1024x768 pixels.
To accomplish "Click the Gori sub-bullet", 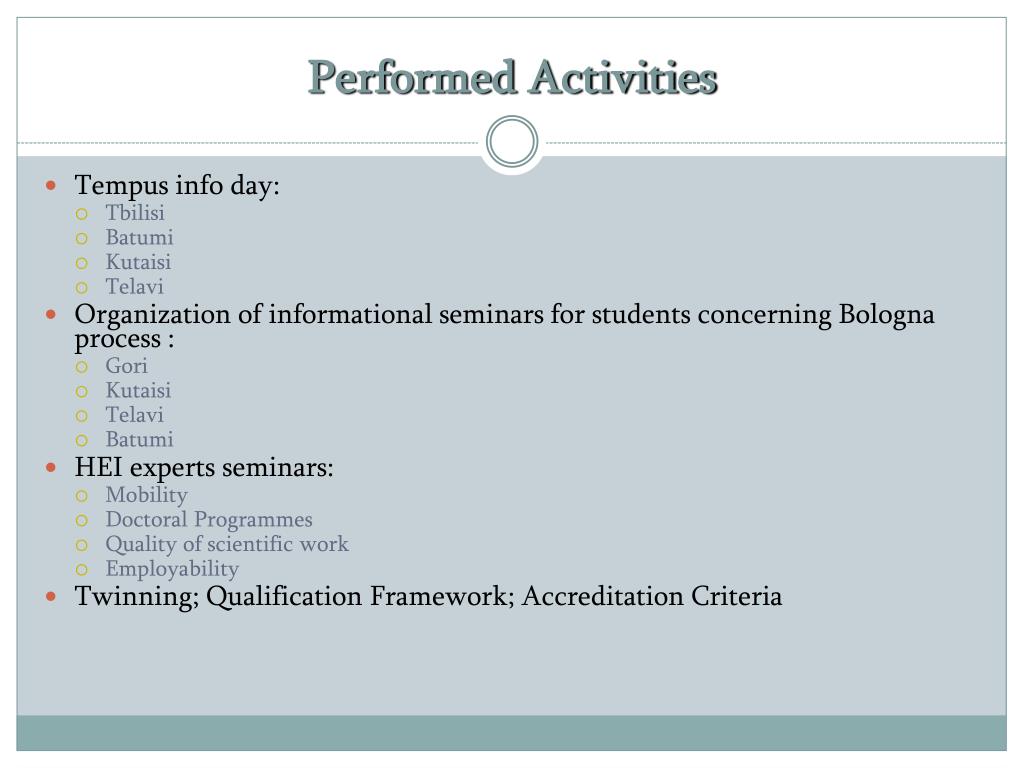I will 127,366.
